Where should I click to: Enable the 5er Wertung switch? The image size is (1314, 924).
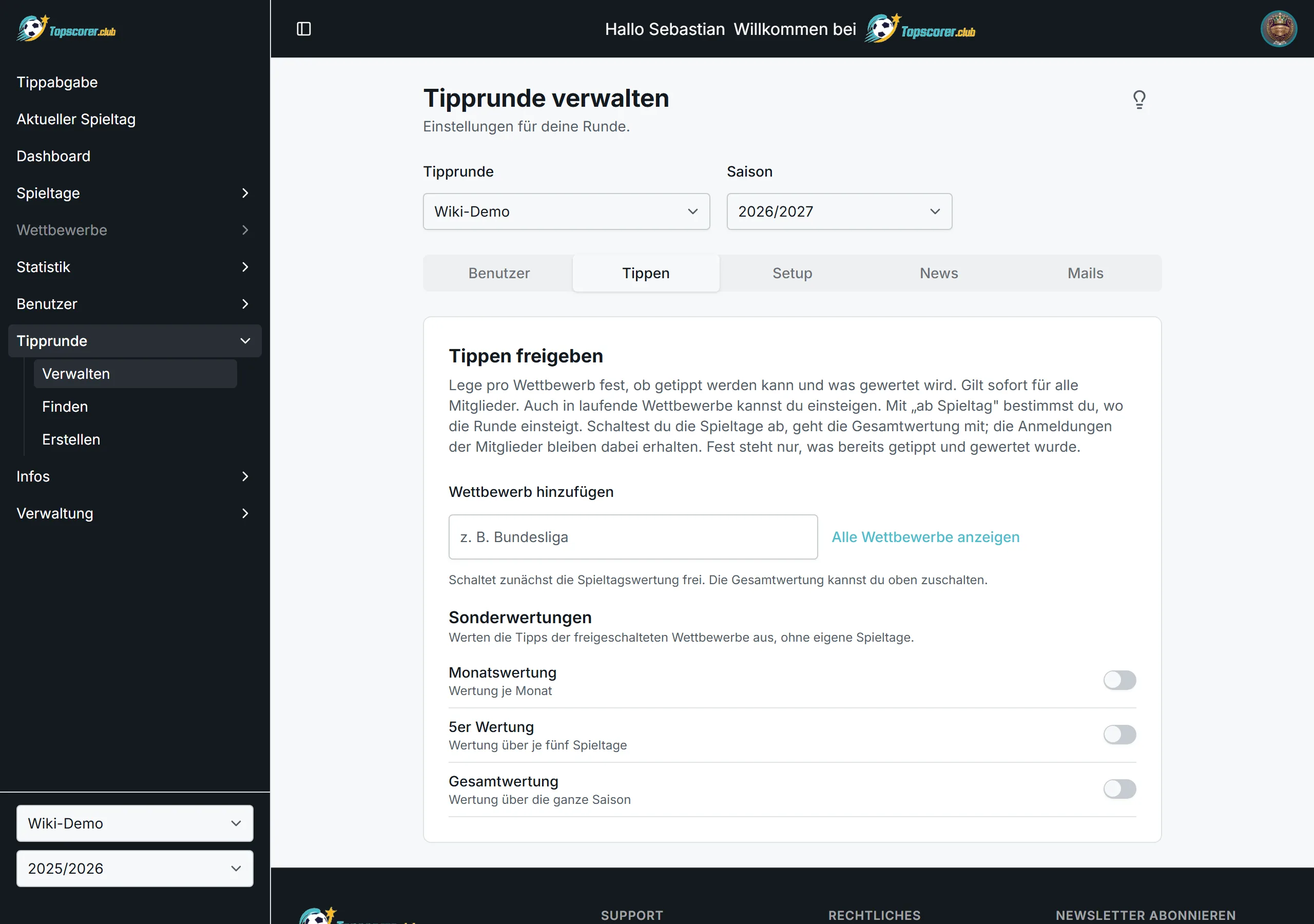pyautogui.click(x=1119, y=735)
